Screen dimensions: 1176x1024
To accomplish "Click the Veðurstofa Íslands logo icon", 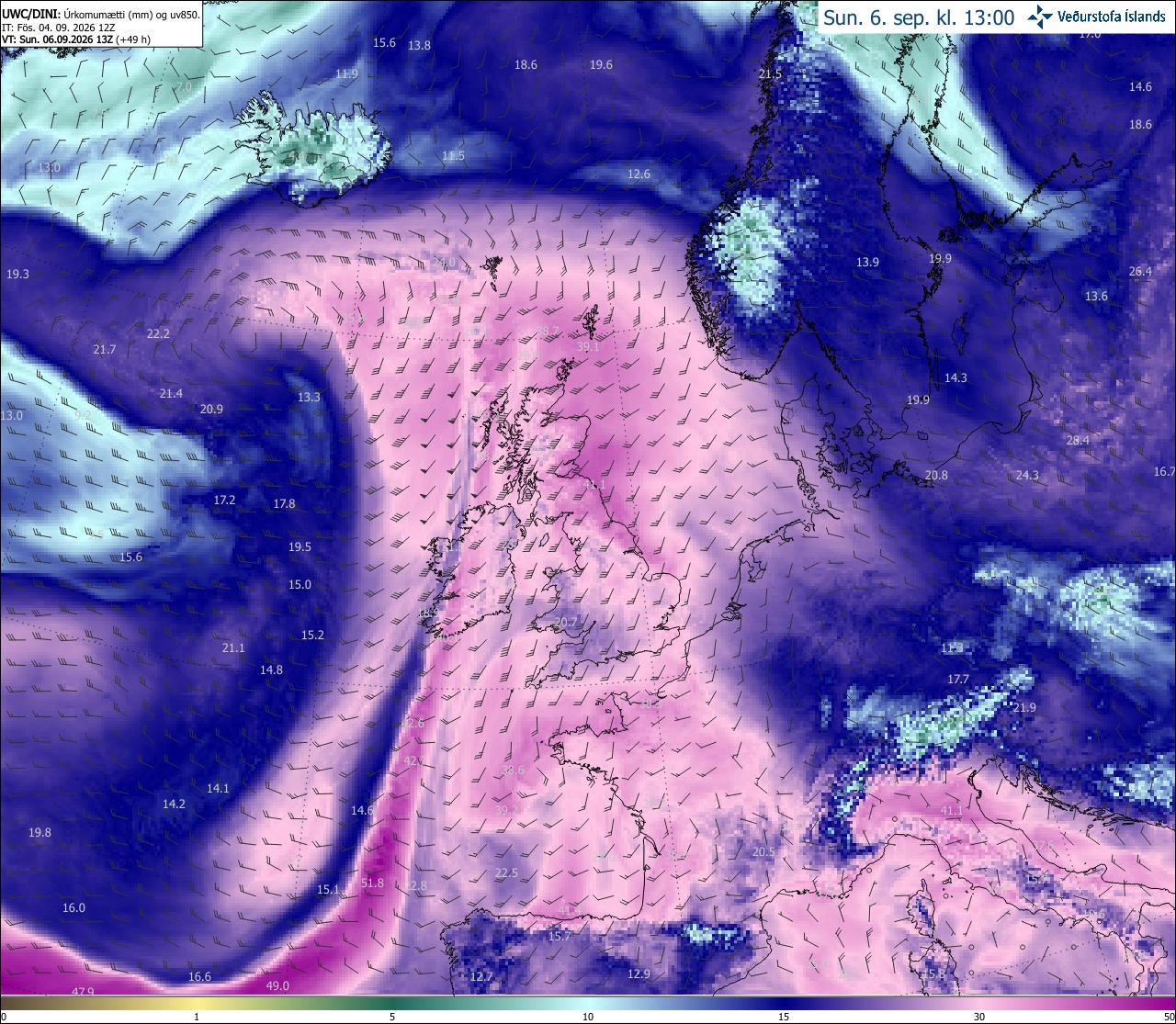I will [1039, 17].
